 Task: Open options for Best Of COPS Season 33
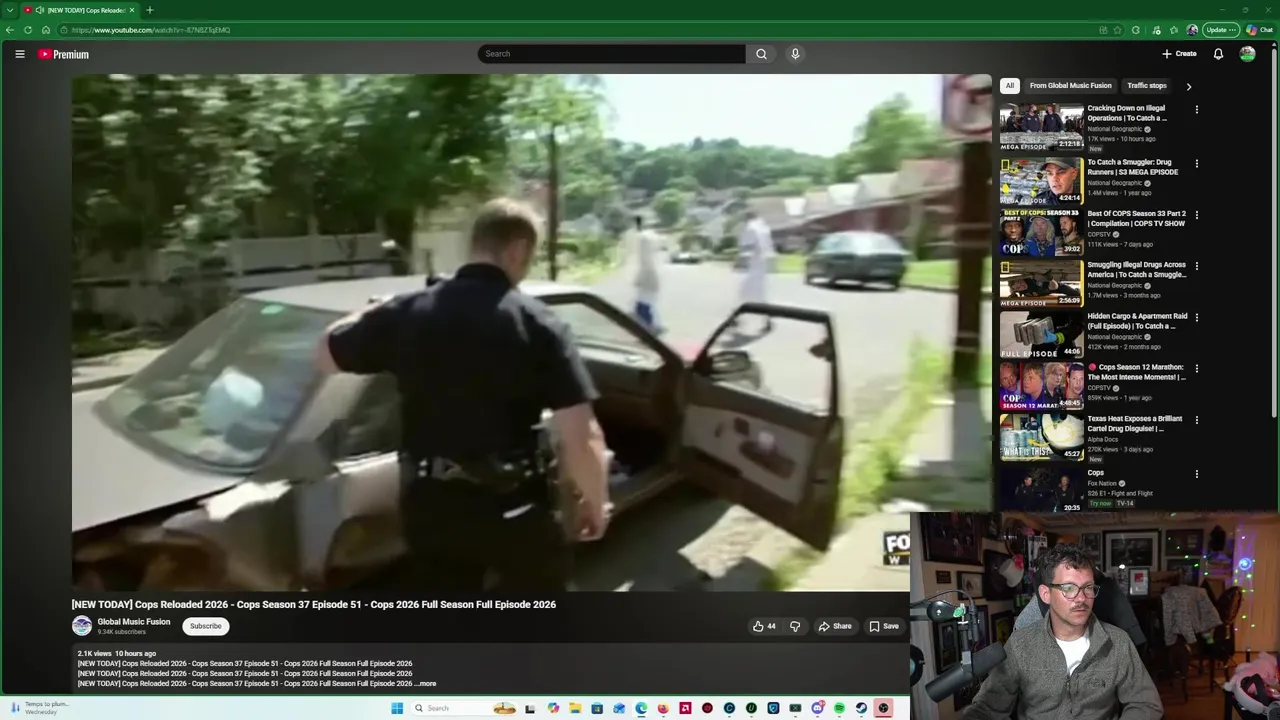(1196, 214)
